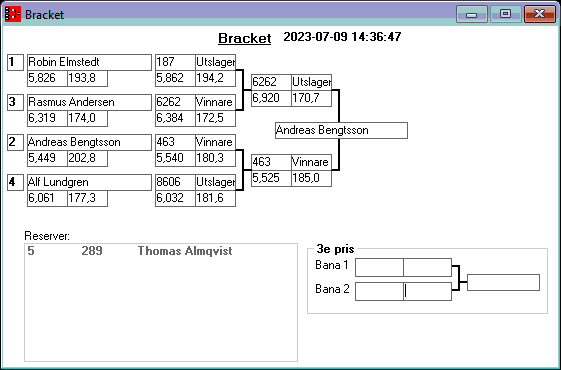Click the 5,826 reaction time field
Viewport: 561px width, 370px height.
pos(48,78)
